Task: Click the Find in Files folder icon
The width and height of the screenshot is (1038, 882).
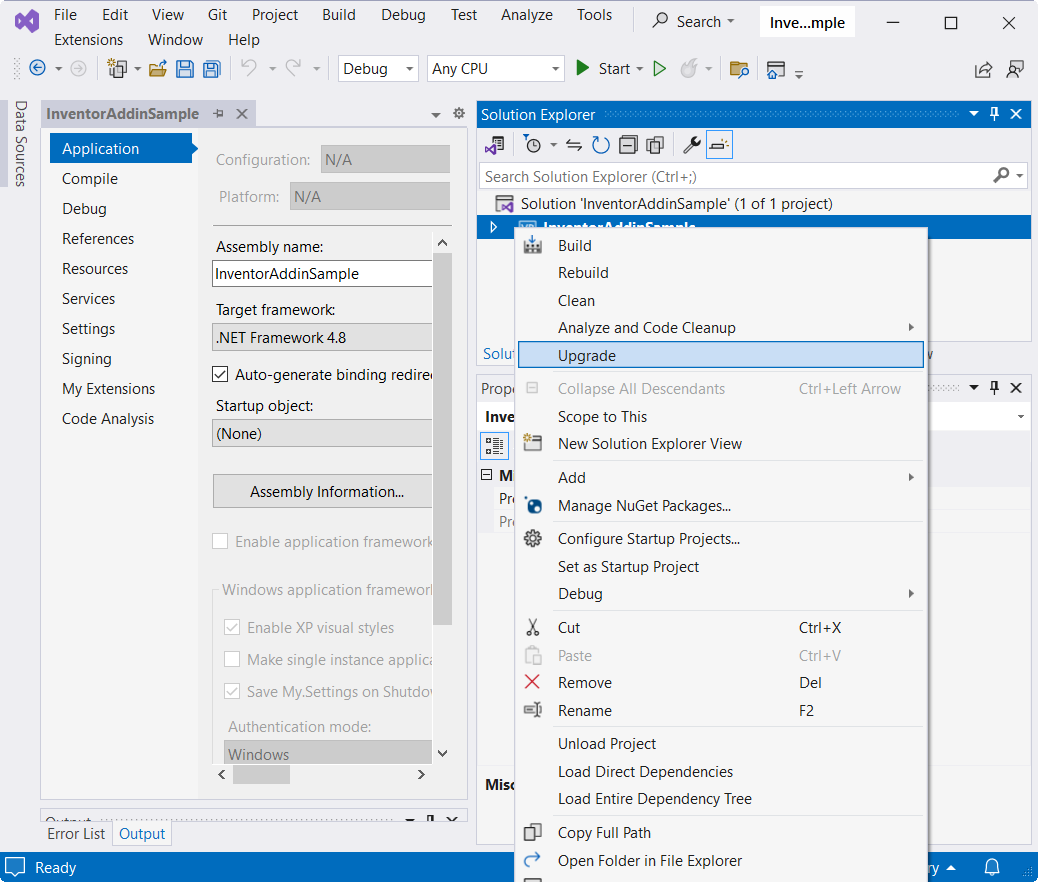Action: (x=739, y=69)
